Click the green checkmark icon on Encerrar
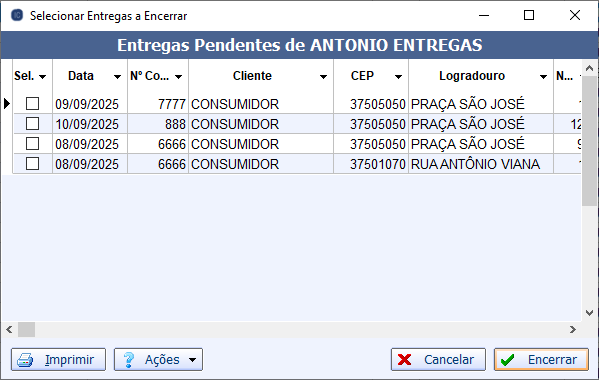599x380 pixels. (x=508, y=360)
